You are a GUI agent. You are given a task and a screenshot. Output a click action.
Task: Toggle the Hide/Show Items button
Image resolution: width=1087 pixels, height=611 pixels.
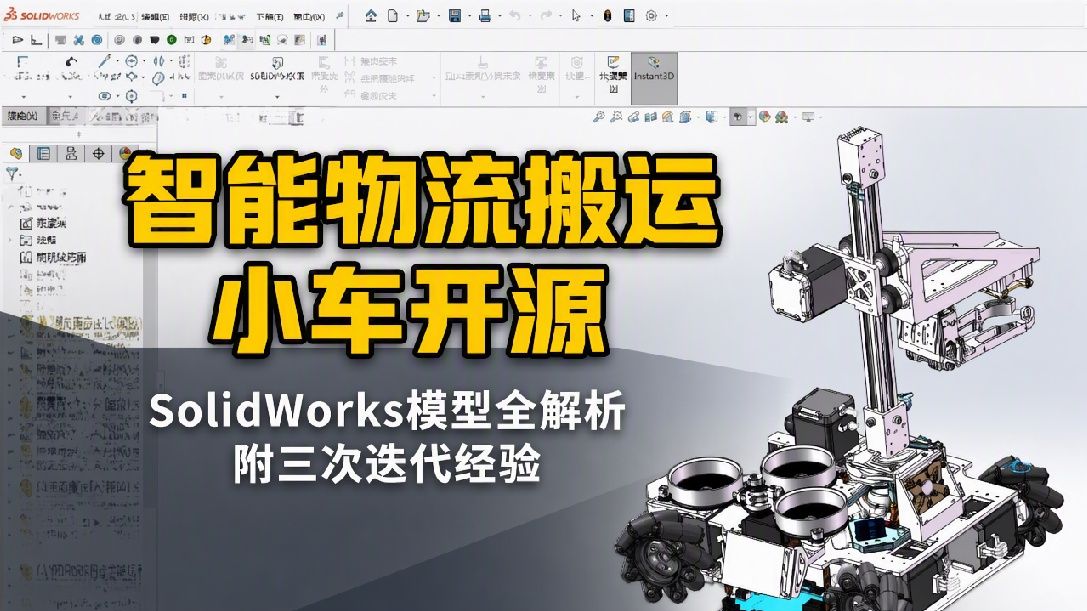(737, 117)
